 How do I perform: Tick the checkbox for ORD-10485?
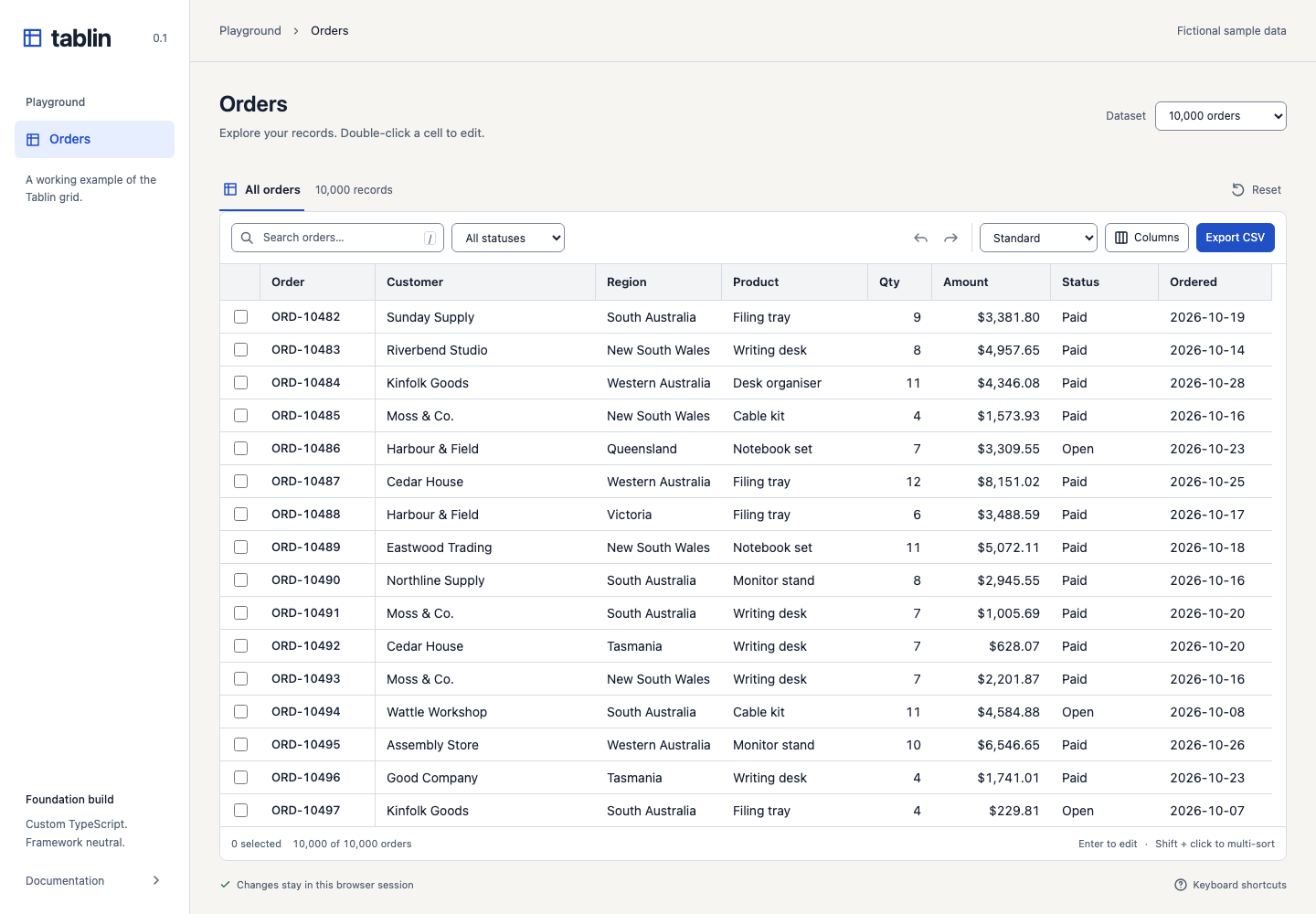click(x=241, y=416)
